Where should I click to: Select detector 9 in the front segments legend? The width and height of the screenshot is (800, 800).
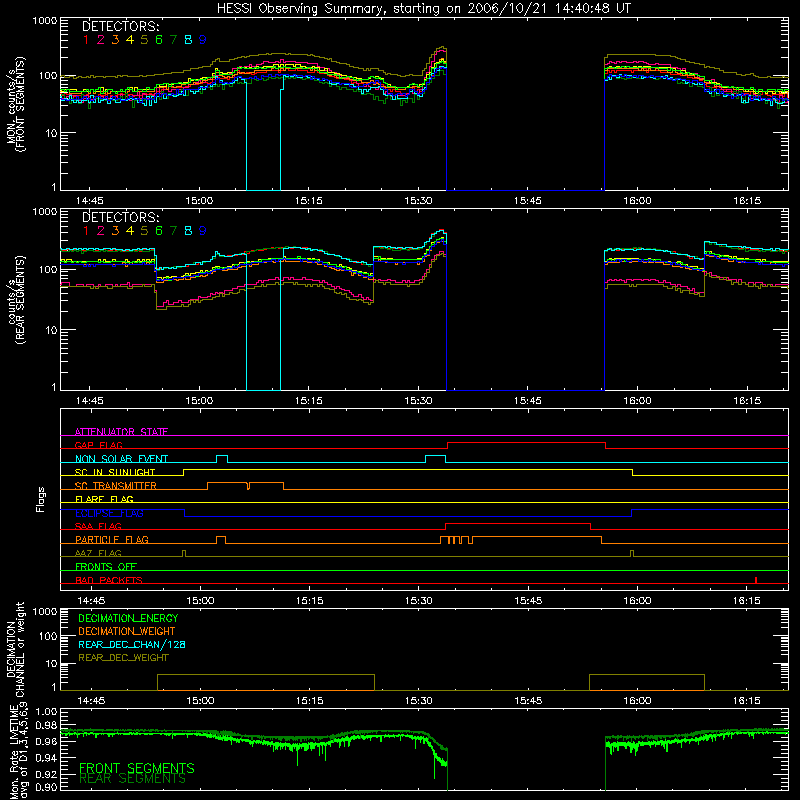(x=203, y=40)
